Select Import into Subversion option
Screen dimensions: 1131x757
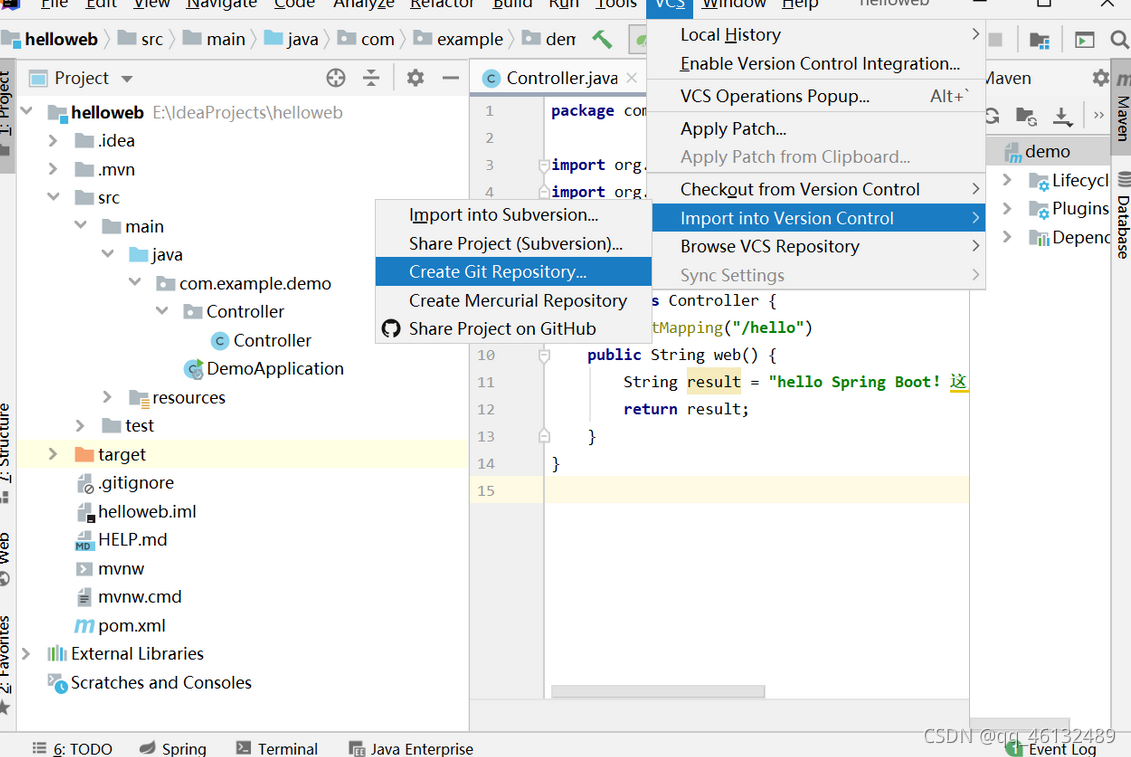pyautogui.click(x=514, y=215)
